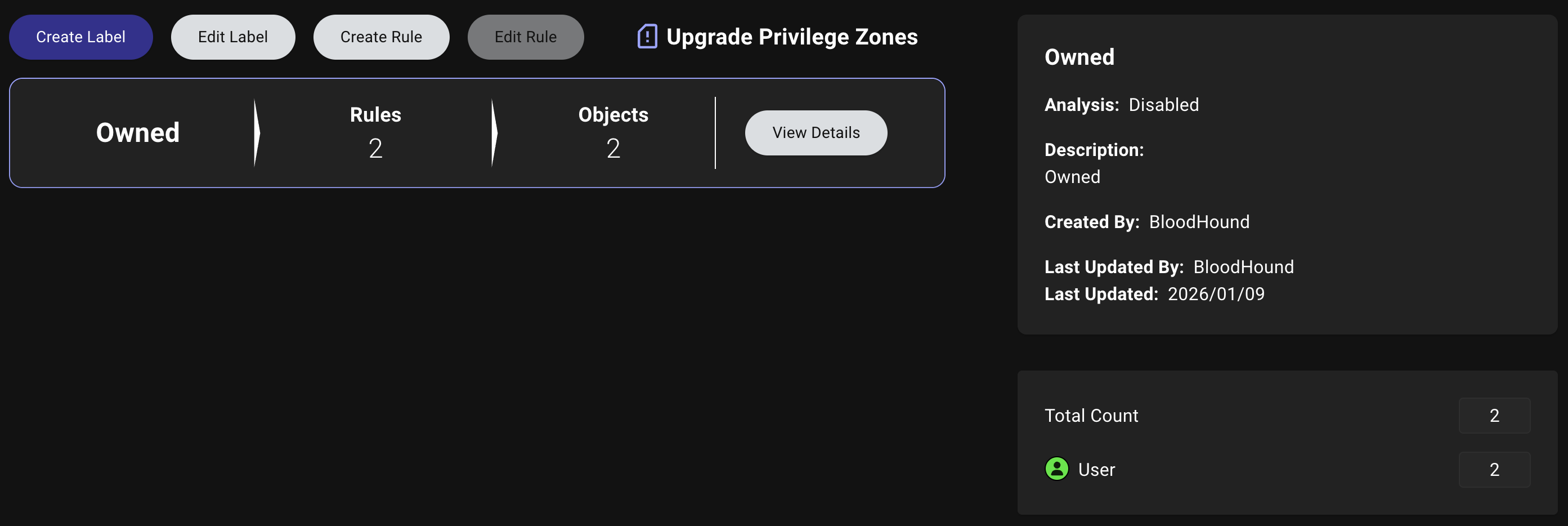Click the Edit Label button

pos(232,37)
